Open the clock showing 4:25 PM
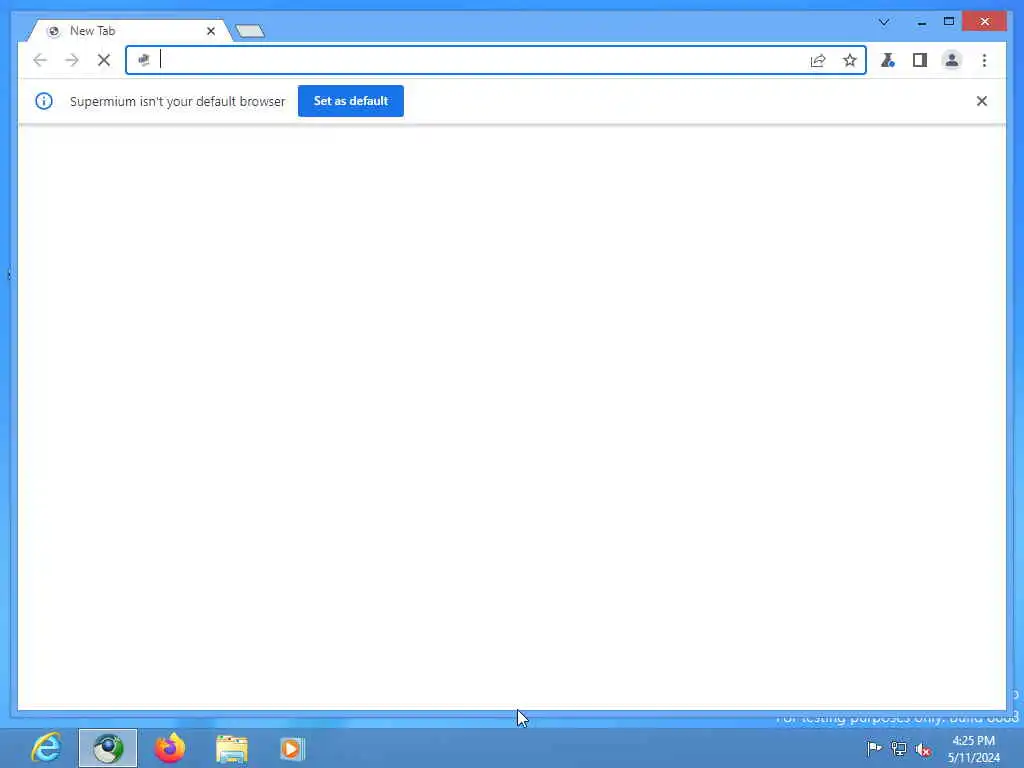This screenshot has width=1024, height=768. pos(974,748)
